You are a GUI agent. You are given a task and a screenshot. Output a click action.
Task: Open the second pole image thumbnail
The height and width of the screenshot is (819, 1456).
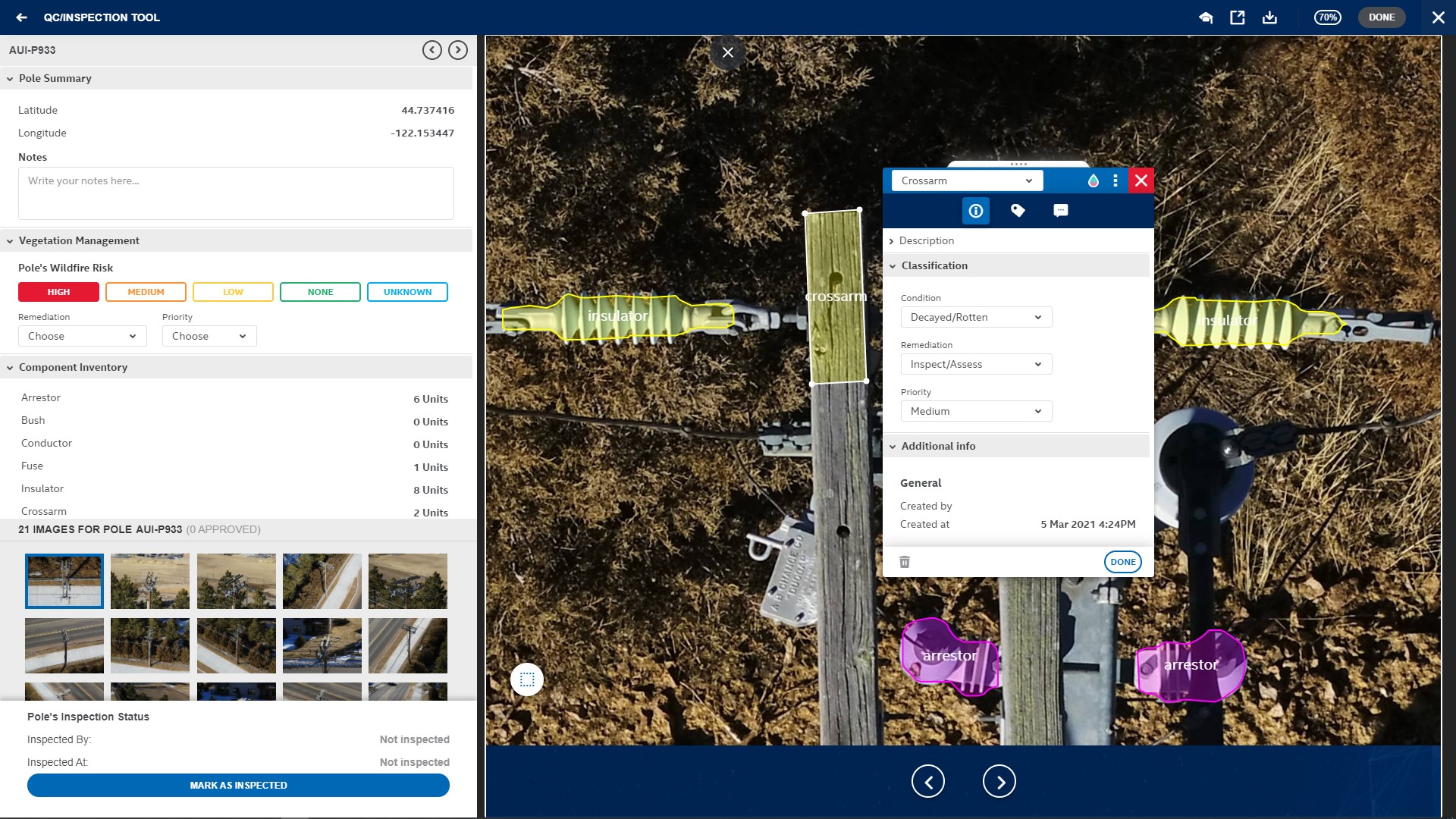point(149,581)
